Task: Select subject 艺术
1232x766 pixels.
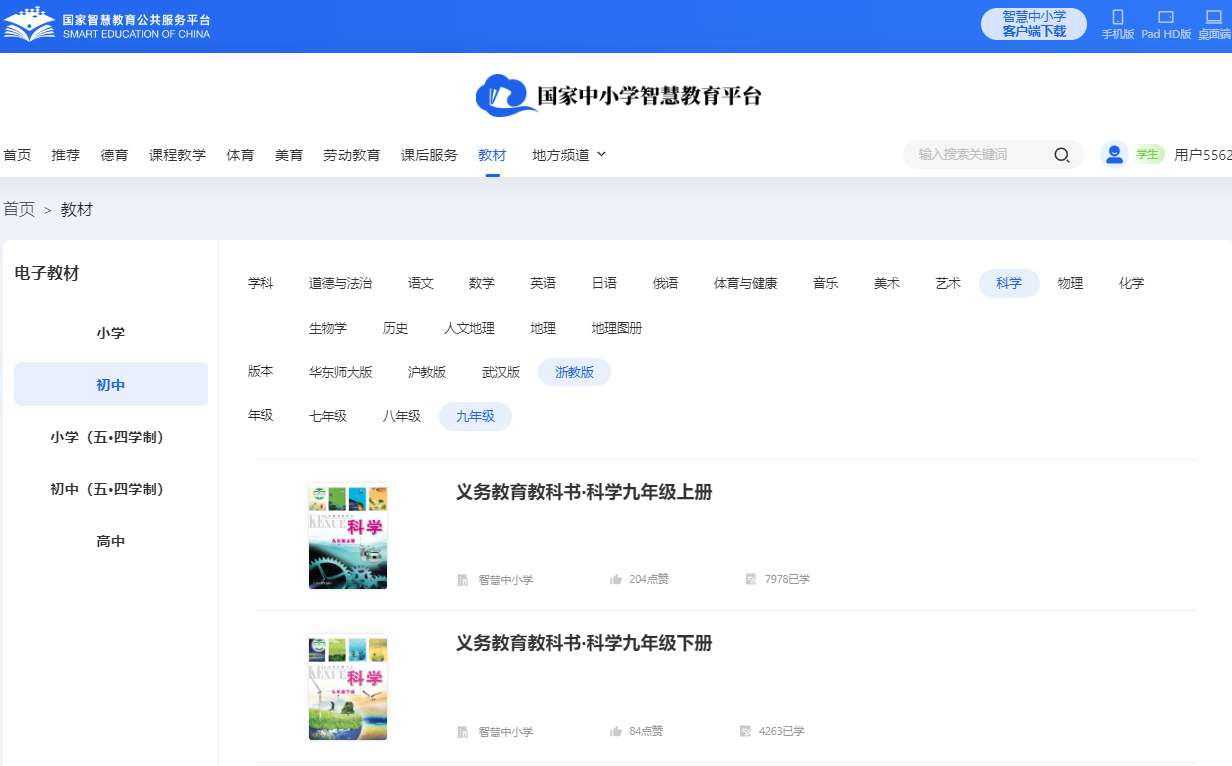Action: (948, 283)
